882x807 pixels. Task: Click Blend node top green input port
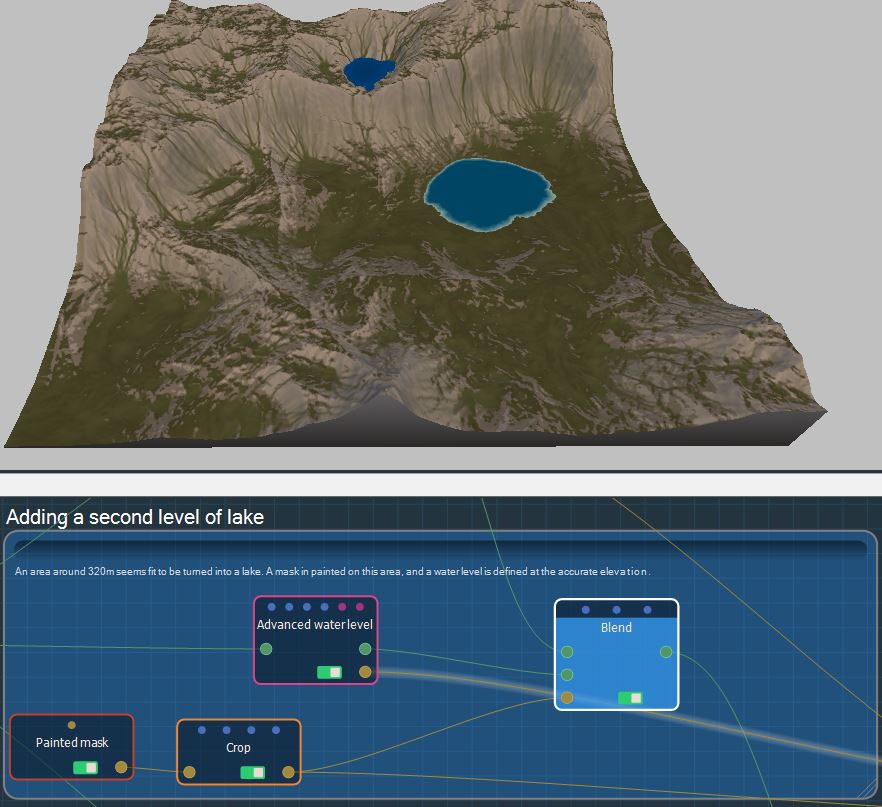(567, 652)
